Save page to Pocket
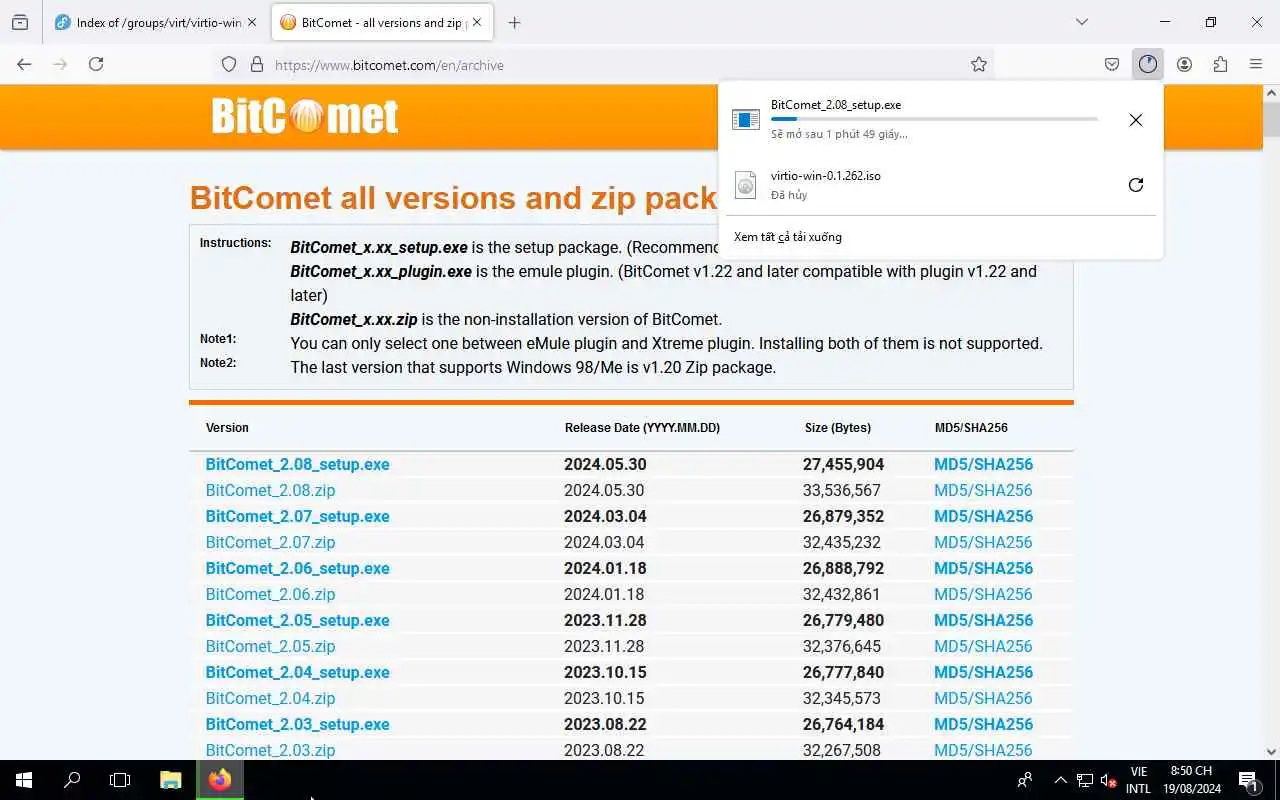The image size is (1280, 800). [1112, 64]
